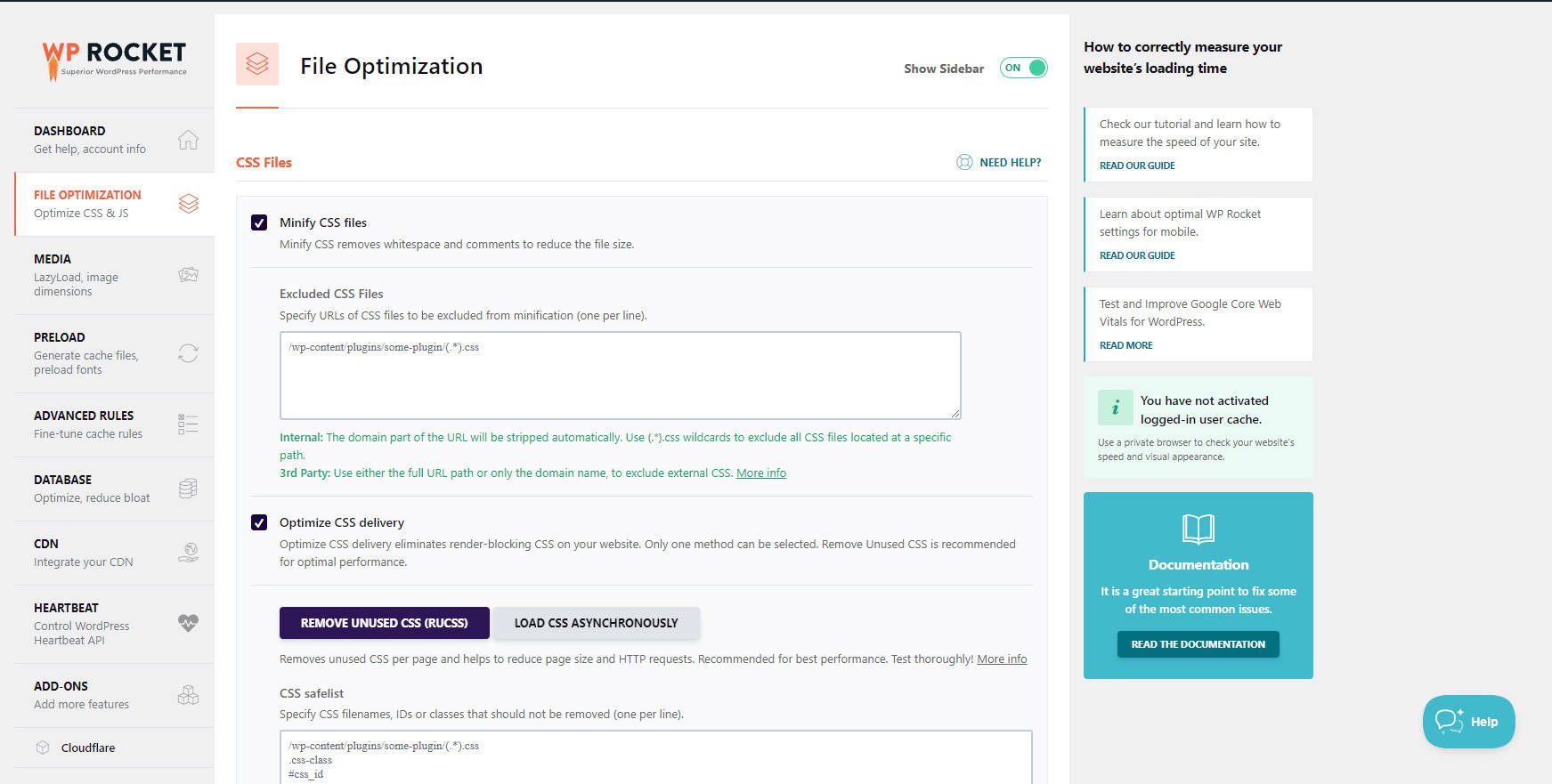Click the Cloudflare cube icon
The width and height of the screenshot is (1552, 784).
point(43,748)
